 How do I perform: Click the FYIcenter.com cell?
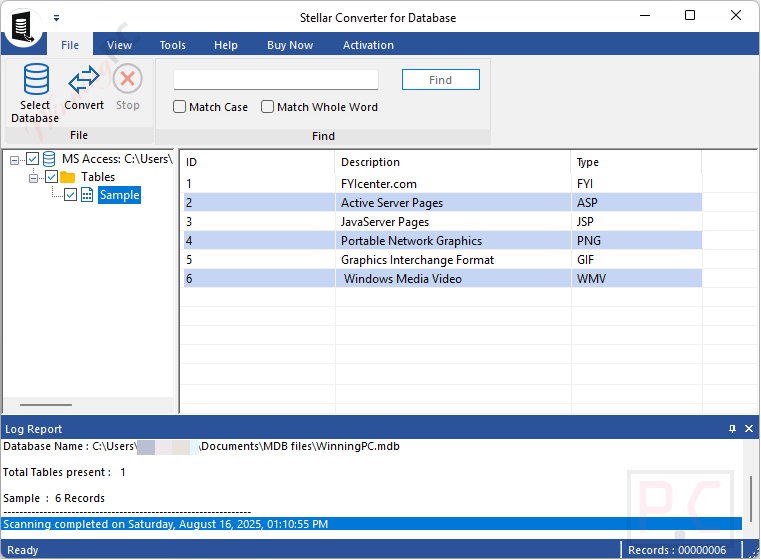click(x=453, y=184)
